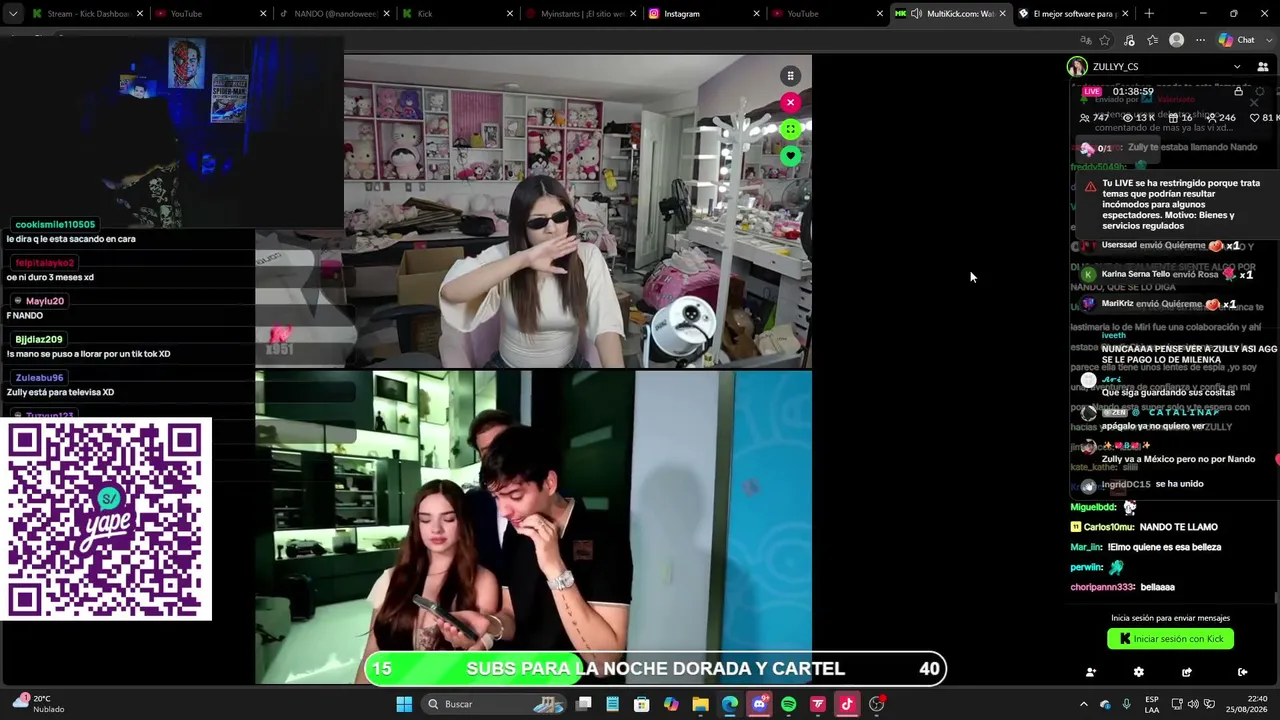Click the sub goal progress bar
Viewport: 1280px width, 720px height.
click(x=655, y=669)
